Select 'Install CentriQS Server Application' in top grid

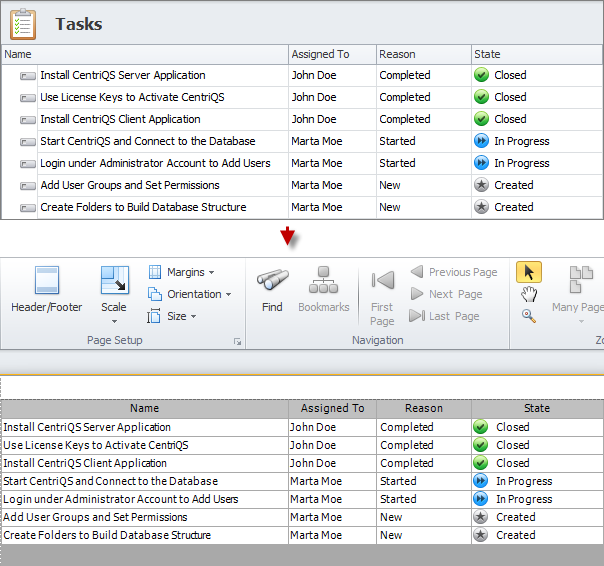point(123,75)
